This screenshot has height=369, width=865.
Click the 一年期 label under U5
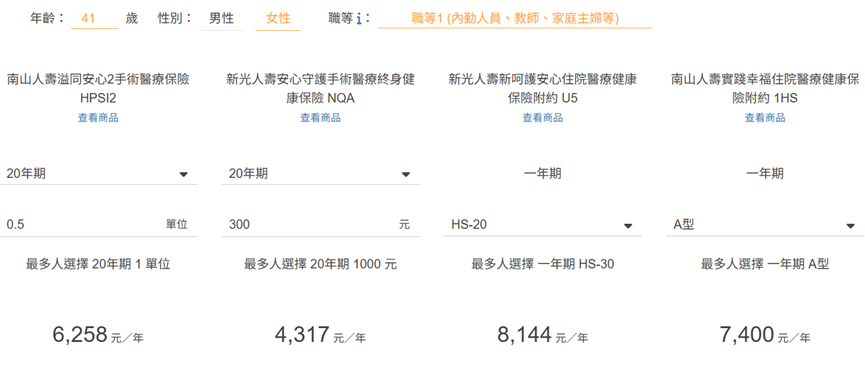pos(543,174)
